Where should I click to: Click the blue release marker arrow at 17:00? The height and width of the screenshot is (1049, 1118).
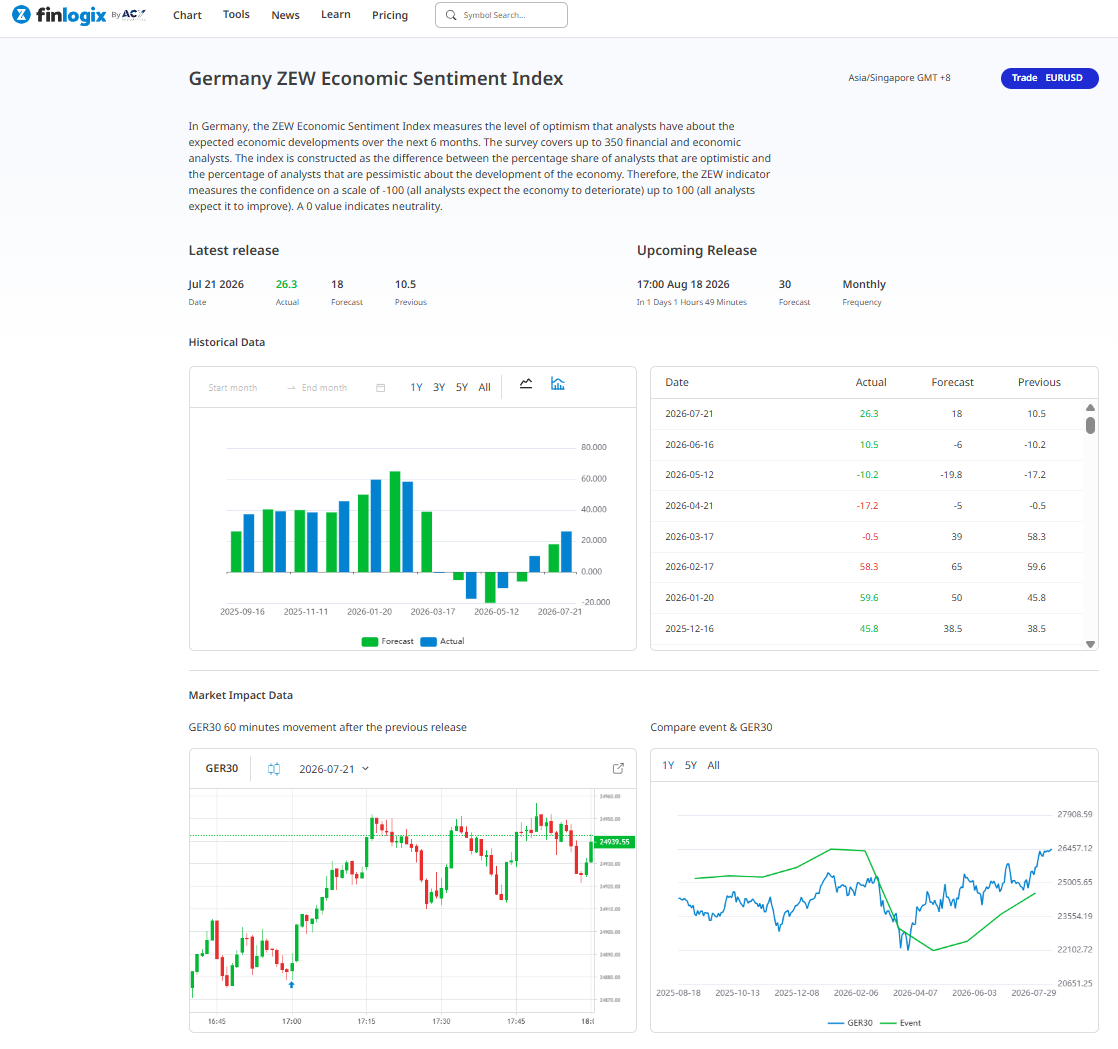pos(292,985)
